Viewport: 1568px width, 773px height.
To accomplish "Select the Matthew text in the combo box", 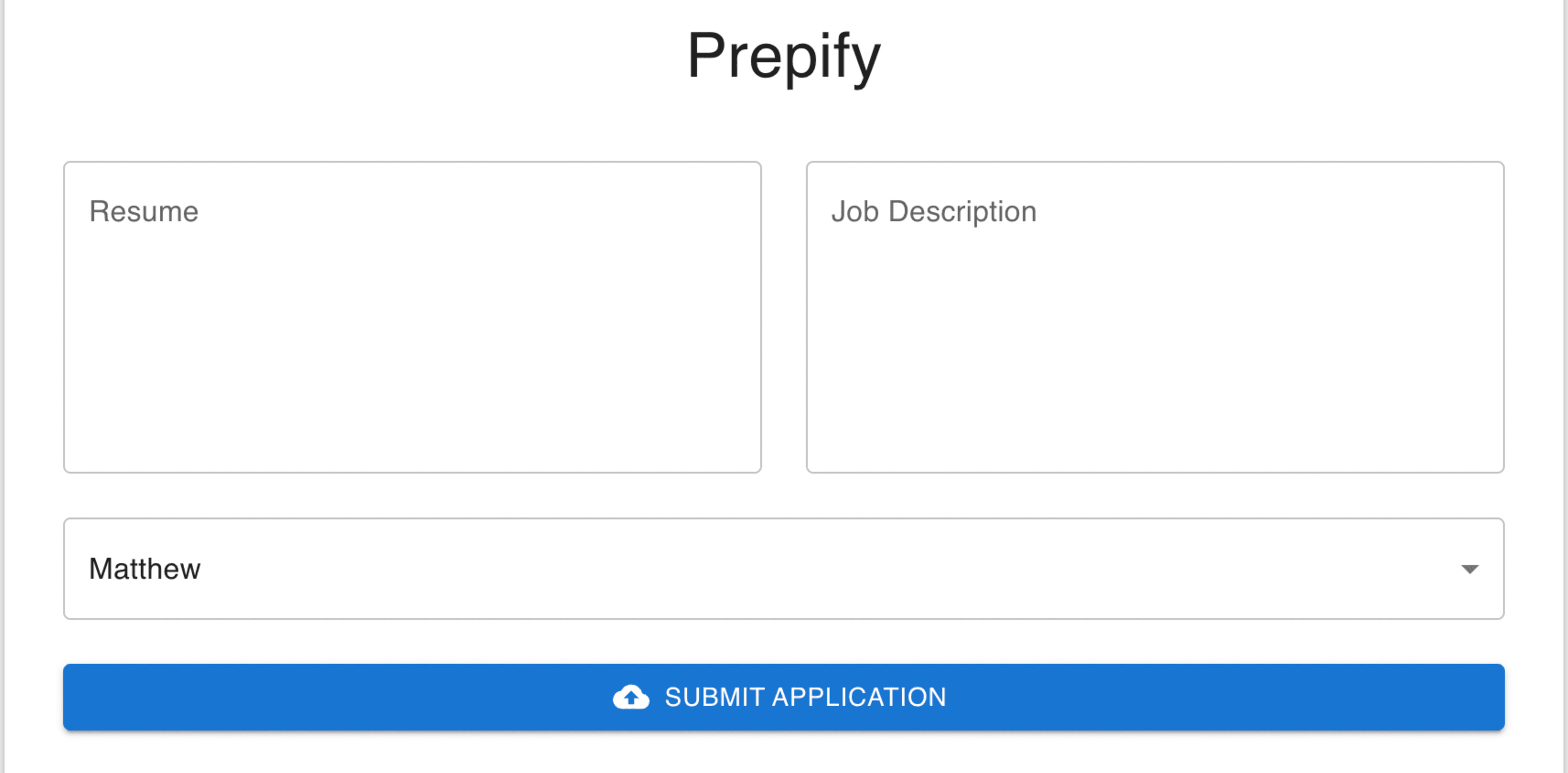I will (x=144, y=569).
